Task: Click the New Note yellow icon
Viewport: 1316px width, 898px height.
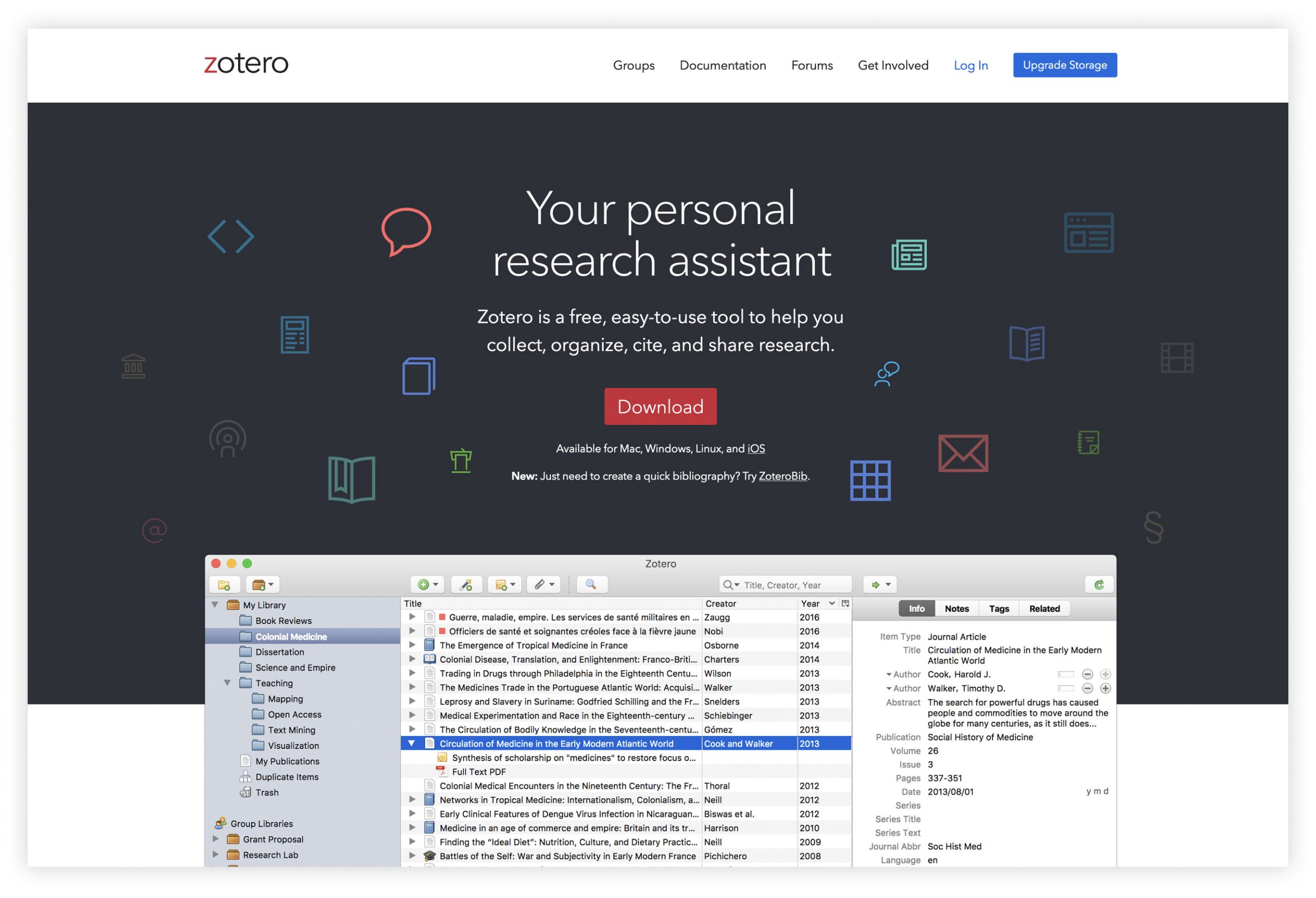Action: [504, 585]
